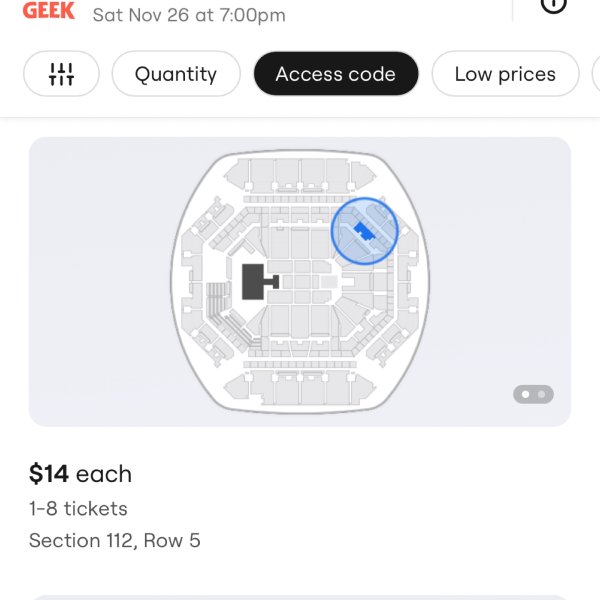Toggle the Low prices filter
Image resolution: width=600 pixels, height=600 pixels.
point(505,73)
